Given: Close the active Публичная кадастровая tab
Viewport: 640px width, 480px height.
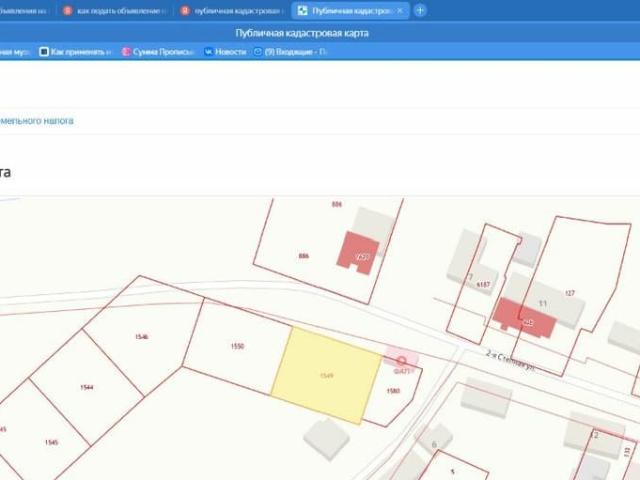Looking at the screenshot, I should point(400,11).
